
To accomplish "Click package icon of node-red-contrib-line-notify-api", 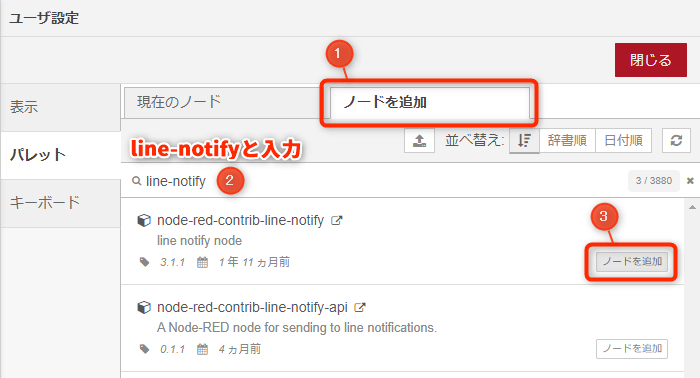I will 144,307.
